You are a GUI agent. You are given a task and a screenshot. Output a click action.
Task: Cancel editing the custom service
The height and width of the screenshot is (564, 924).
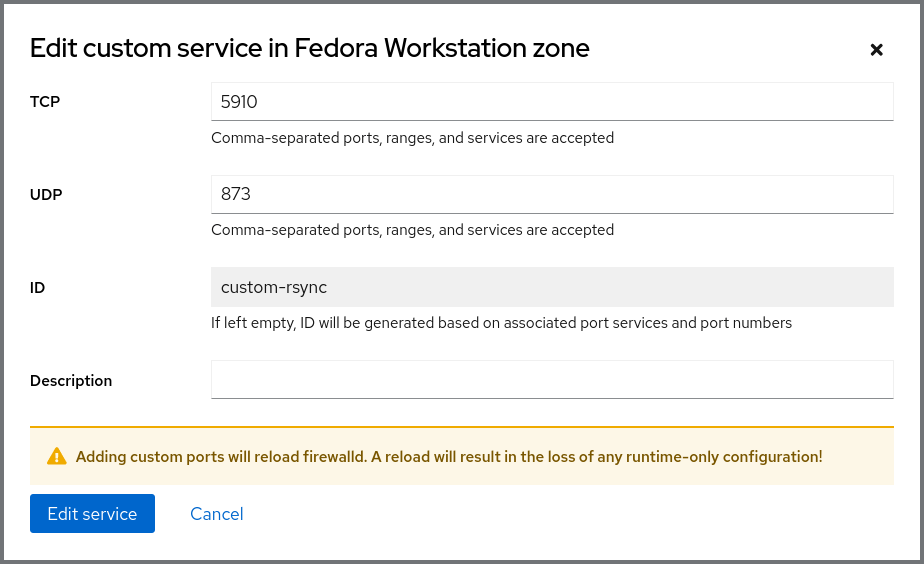(x=217, y=514)
